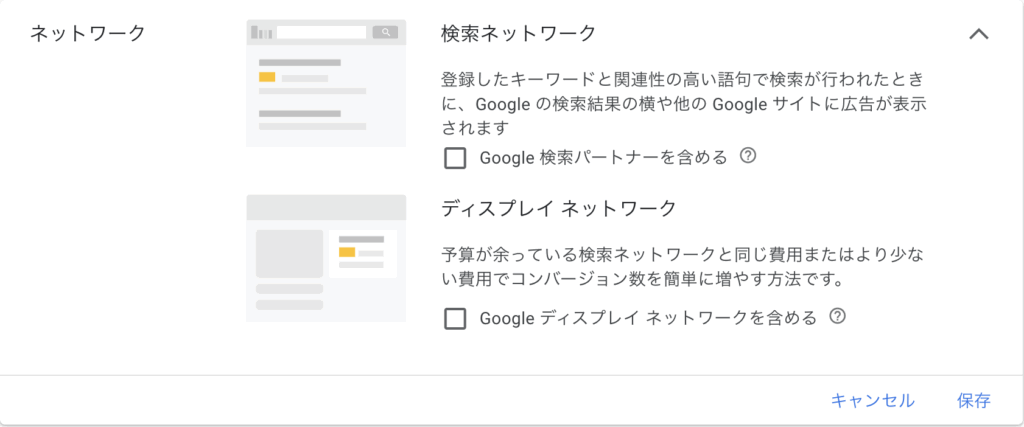Click the 検索ネットワーク description paragraph
Image resolution: width=1024 pixels, height=427 pixels.
[690, 103]
